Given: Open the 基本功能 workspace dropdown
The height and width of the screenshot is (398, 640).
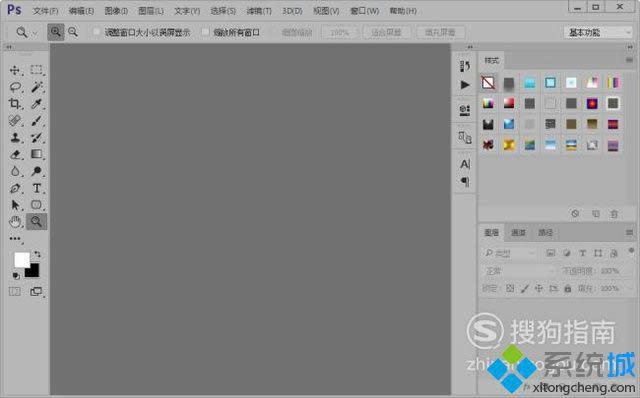Looking at the screenshot, I should coord(598,32).
